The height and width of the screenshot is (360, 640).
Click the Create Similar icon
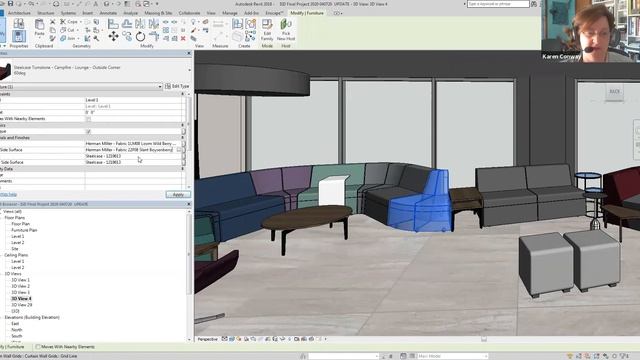[251, 36]
